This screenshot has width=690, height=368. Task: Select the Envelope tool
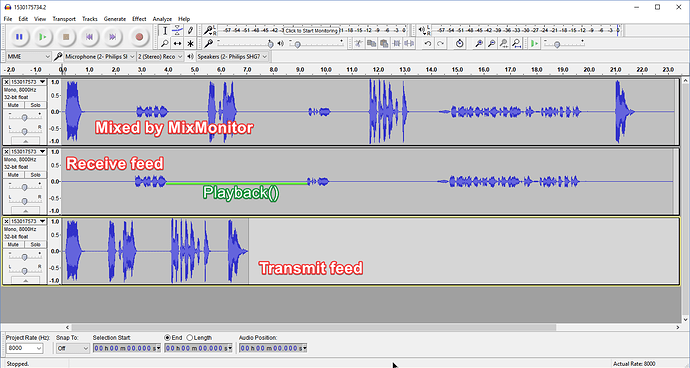point(177,30)
